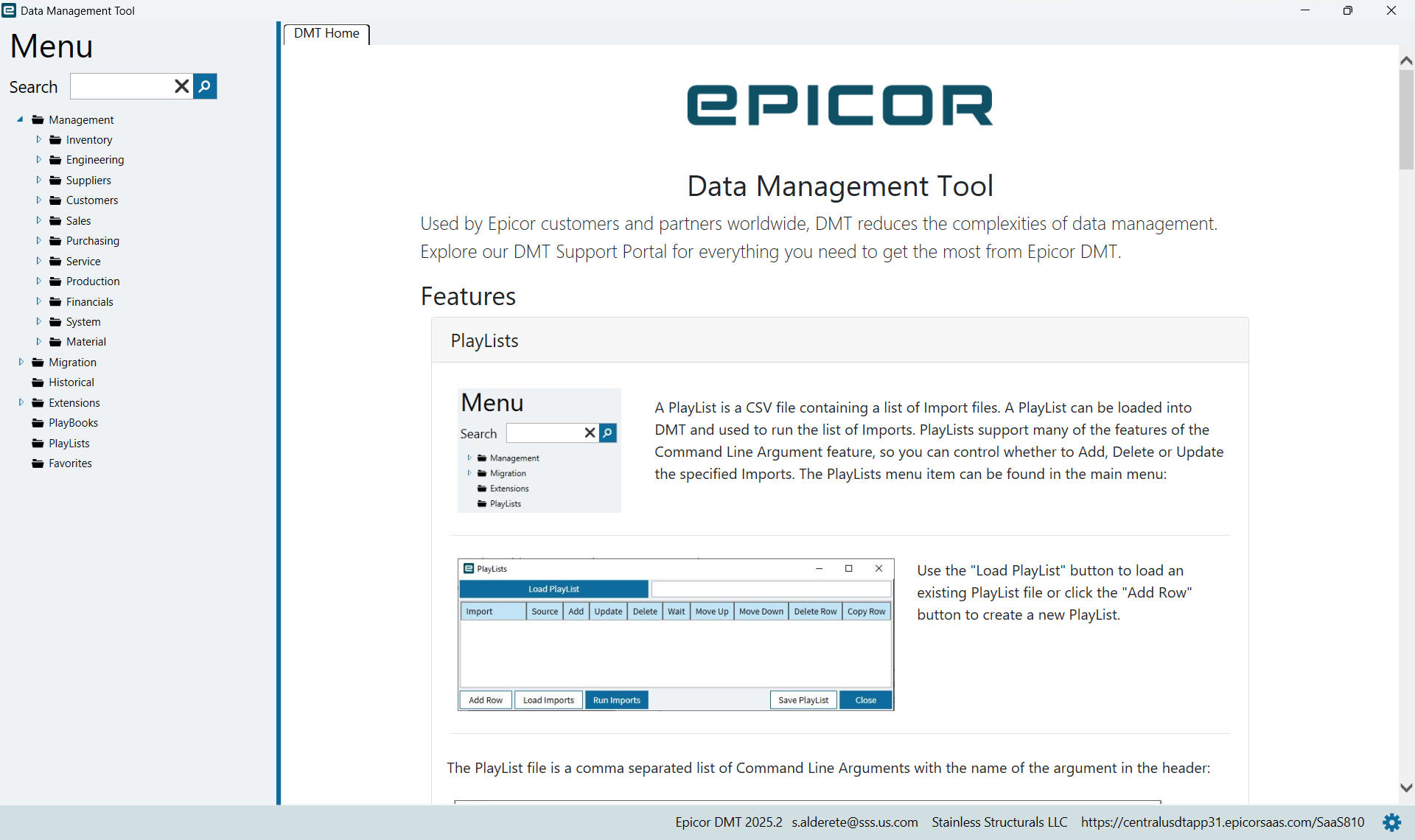Clear the search box with X icon

tap(181, 86)
